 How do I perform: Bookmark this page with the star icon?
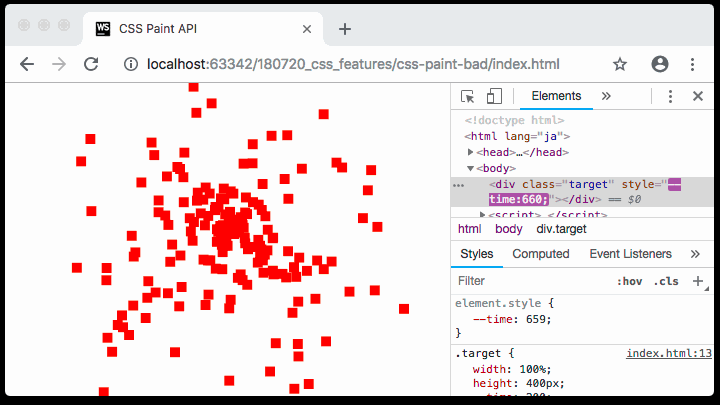pyautogui.click(x=620, y=64)
